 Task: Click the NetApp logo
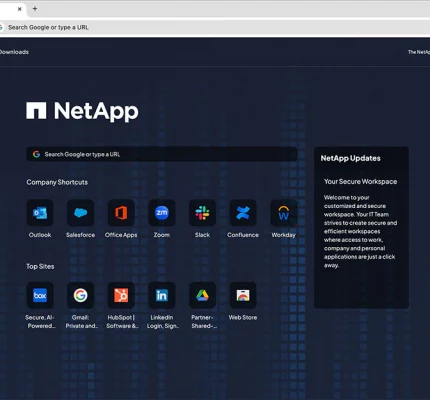pos(82,111)
